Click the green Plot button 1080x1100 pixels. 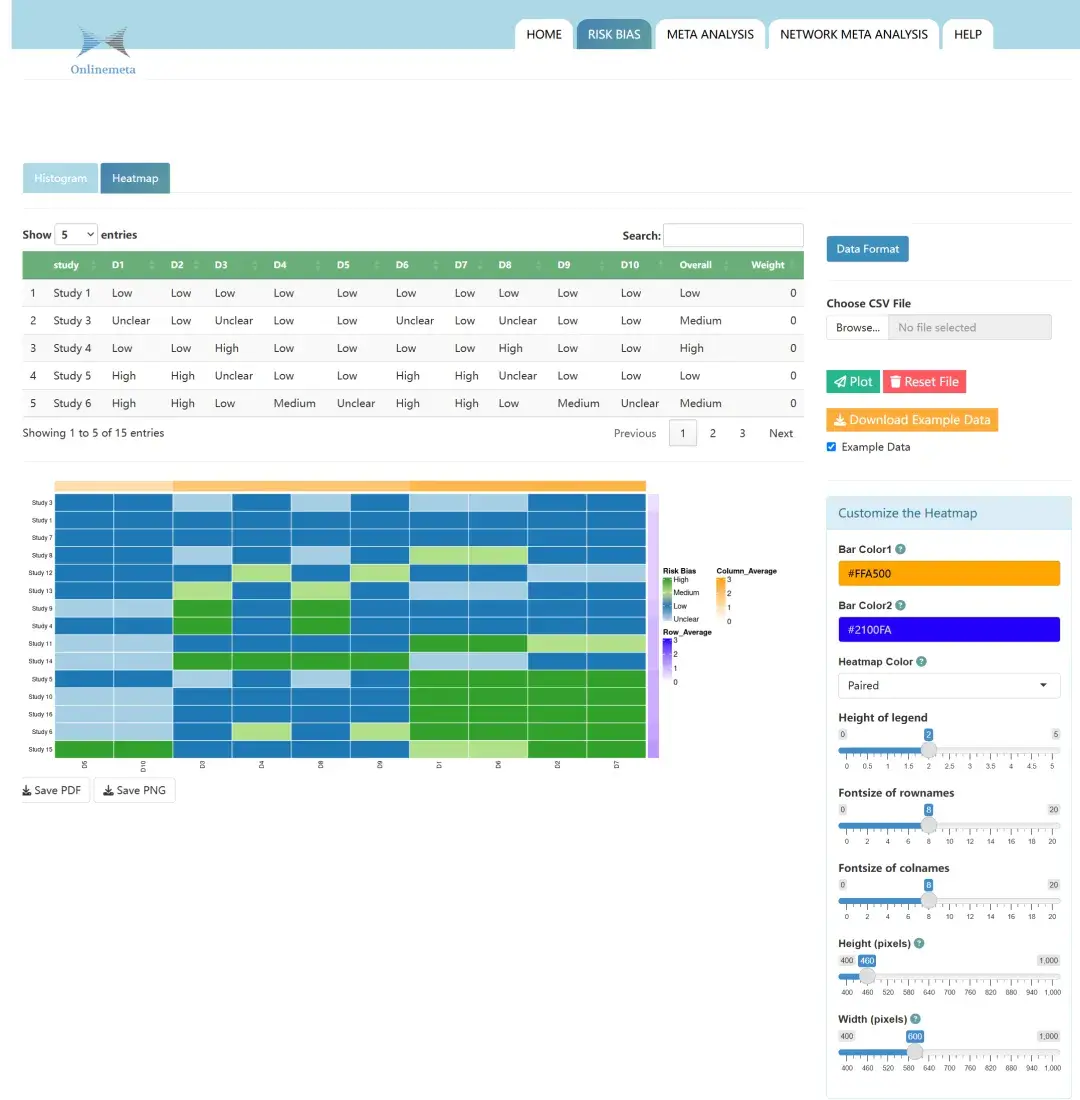pos(853,382)
